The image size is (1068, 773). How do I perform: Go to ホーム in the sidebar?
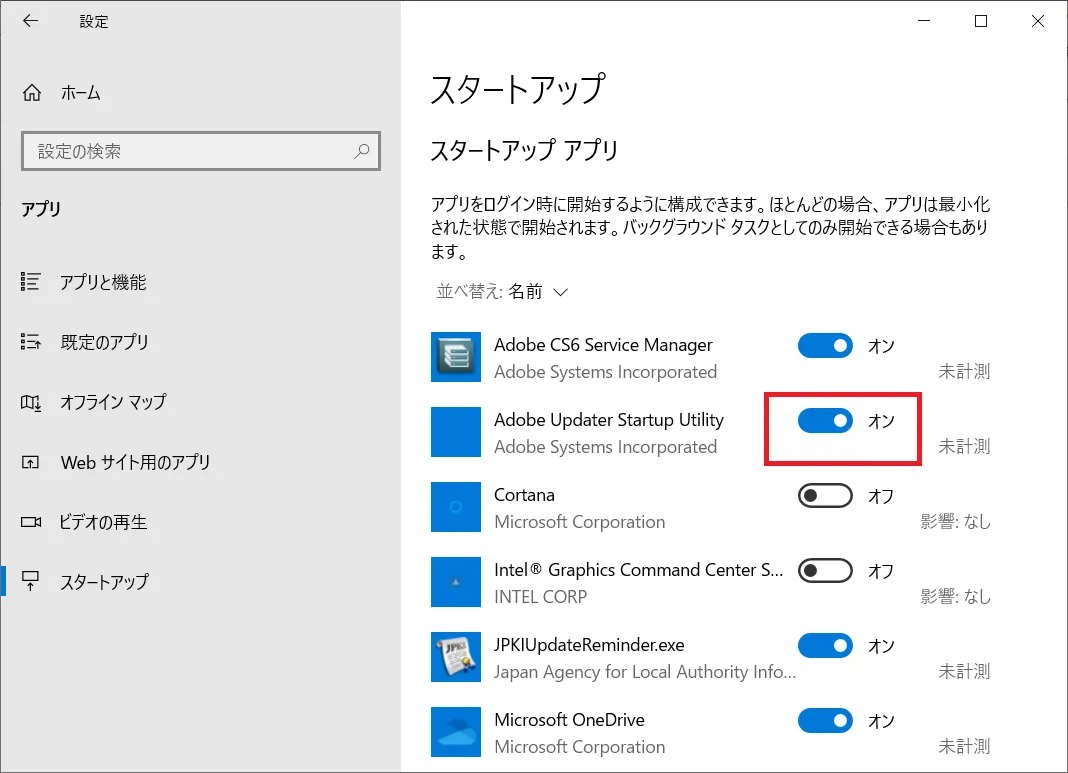80,93
